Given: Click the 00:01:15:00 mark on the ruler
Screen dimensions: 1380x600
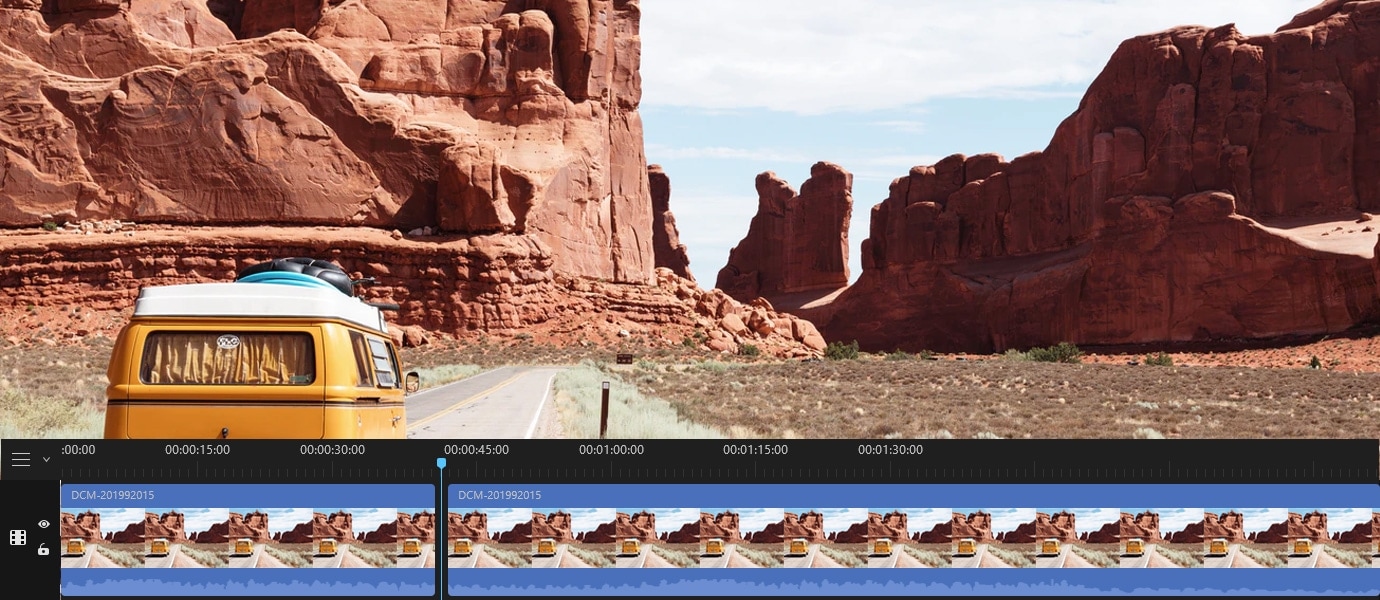Looking at the screenshot, I should [x=755, y=450].
